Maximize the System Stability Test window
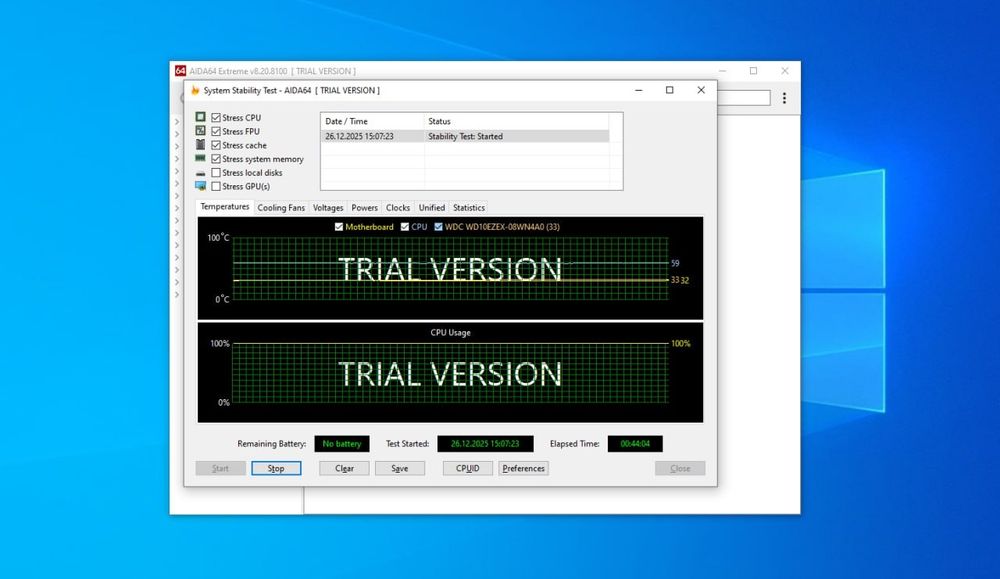This screenshot has height=579, width=1000. pyautogui.click(x=670, y=90)
